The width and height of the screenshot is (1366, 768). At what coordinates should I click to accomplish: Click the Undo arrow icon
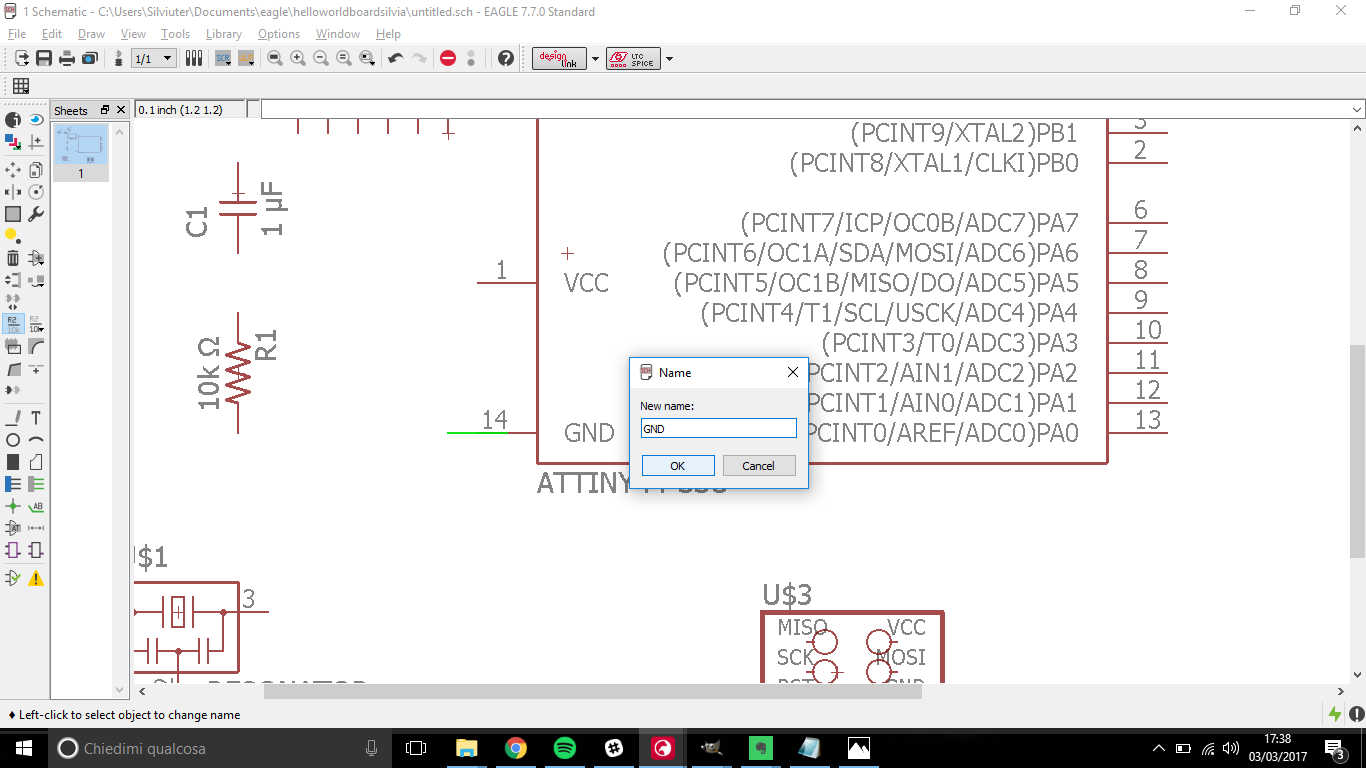pyautogui.click(x=395, y=58)
